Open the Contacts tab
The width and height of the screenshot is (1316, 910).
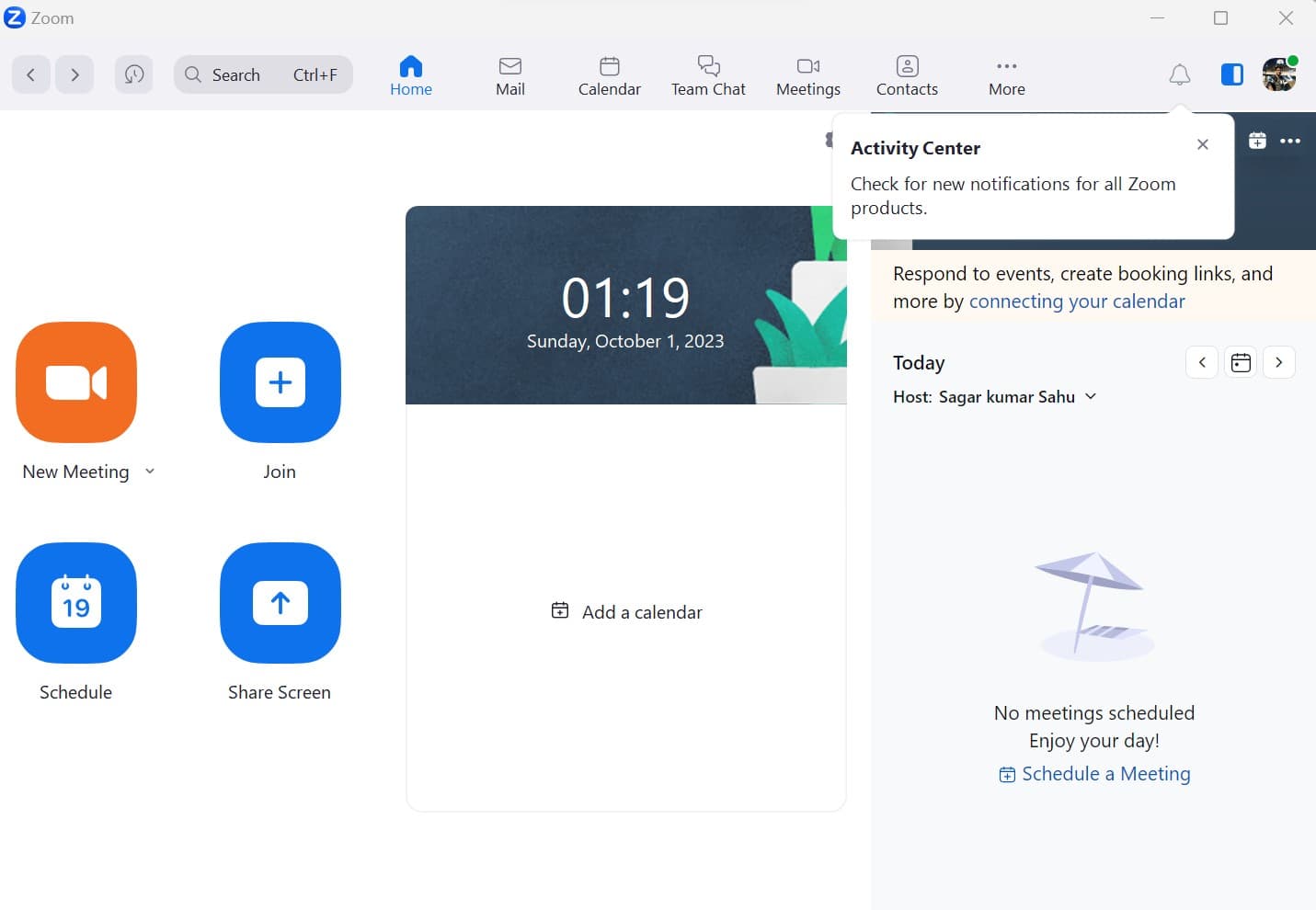(907, 75)
